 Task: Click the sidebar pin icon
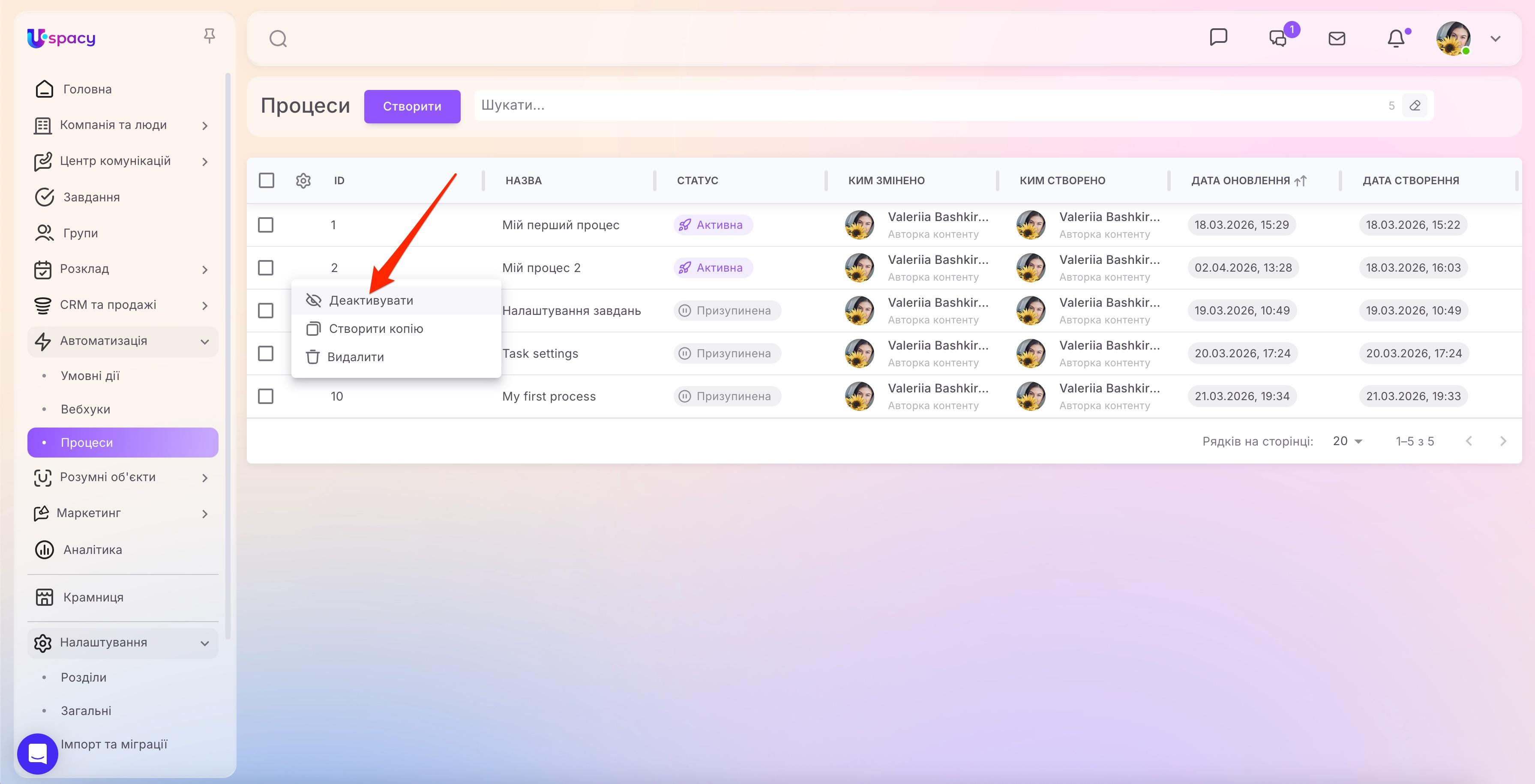point(209,36)
